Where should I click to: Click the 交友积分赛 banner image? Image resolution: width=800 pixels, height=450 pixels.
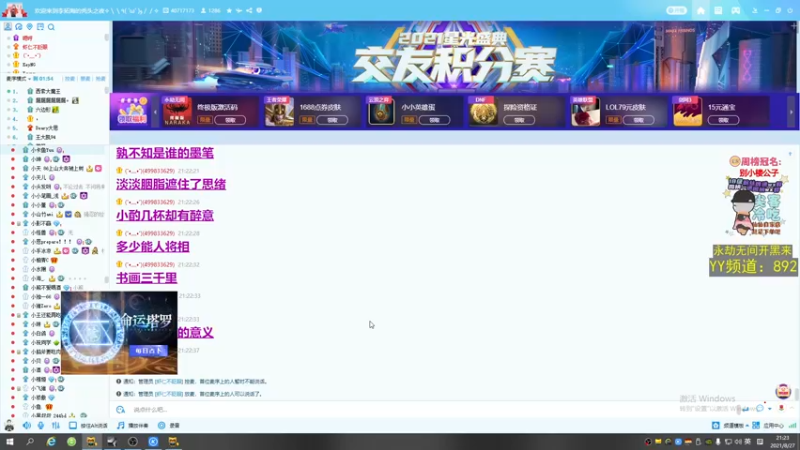pos(454,56)
